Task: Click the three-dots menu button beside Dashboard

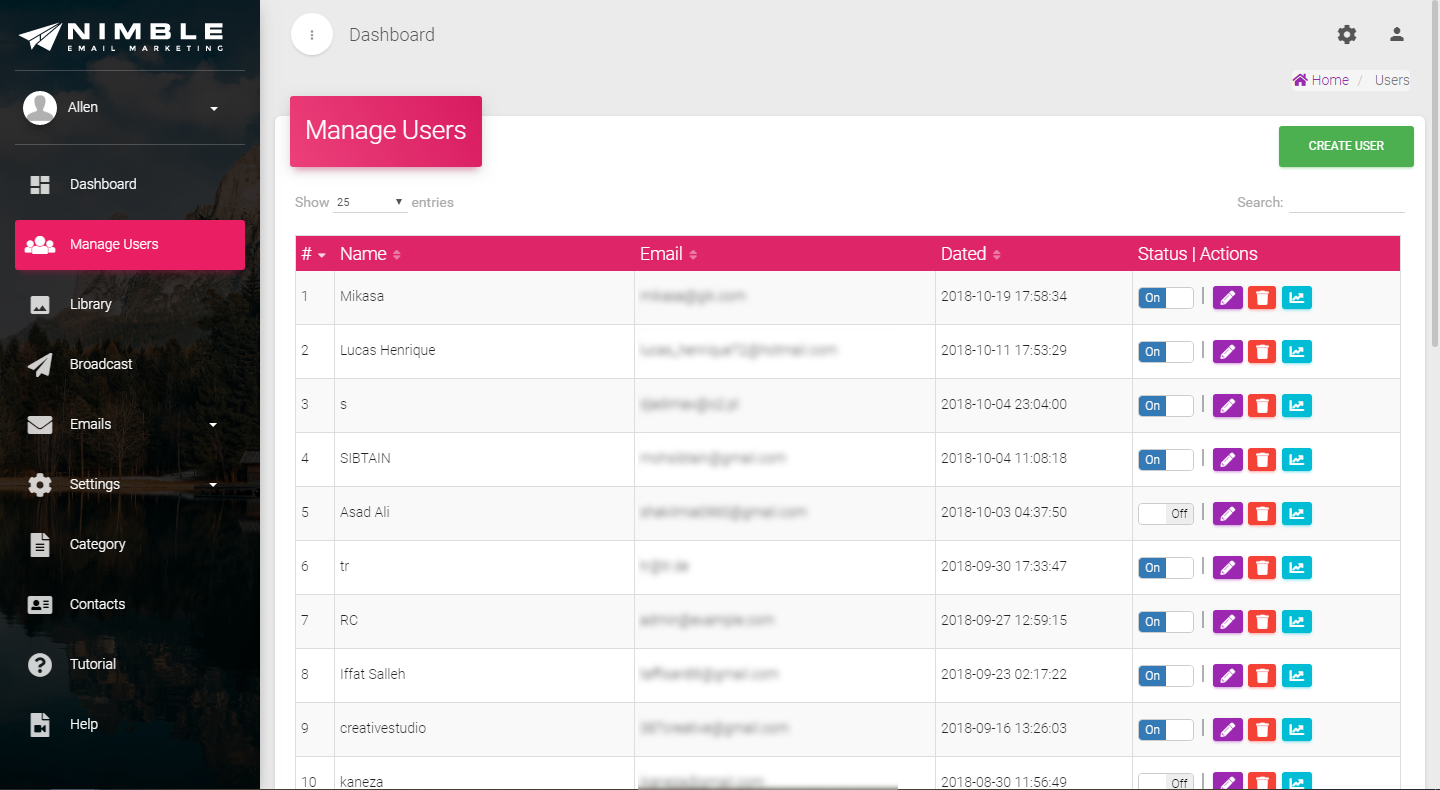Action: pyautogui.click(x=312, y=35)
